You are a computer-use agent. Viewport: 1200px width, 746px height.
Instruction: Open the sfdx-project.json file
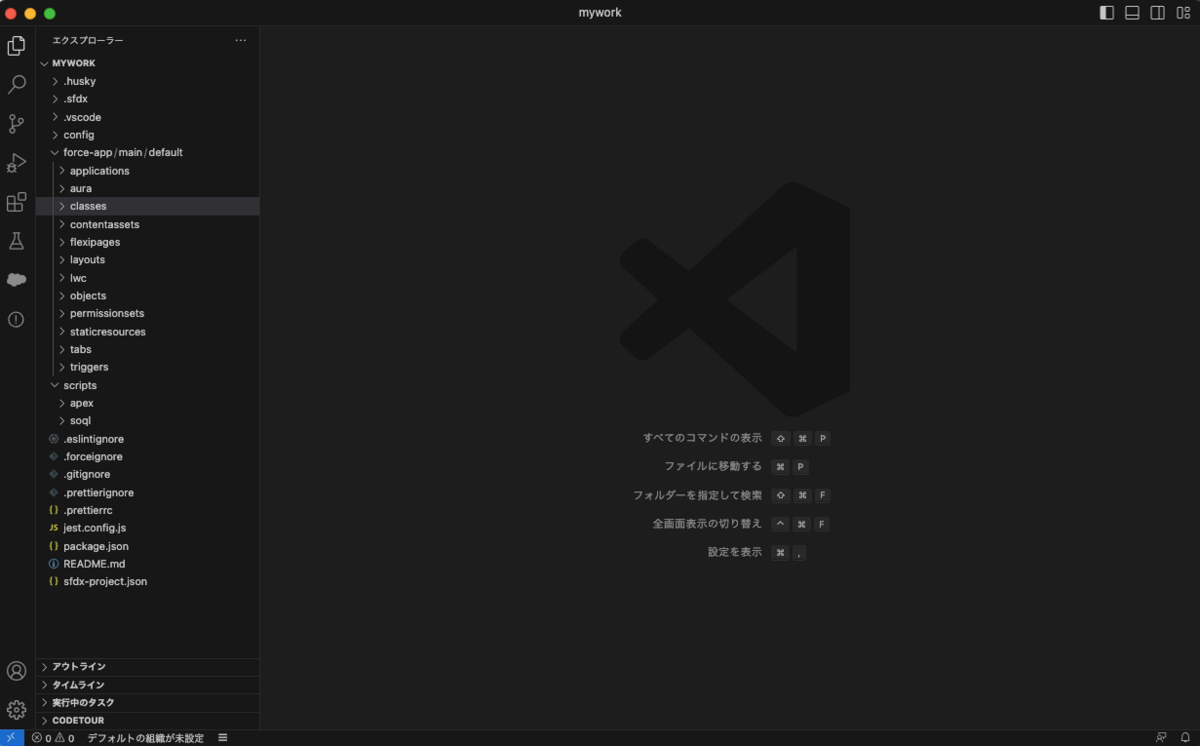148,581
